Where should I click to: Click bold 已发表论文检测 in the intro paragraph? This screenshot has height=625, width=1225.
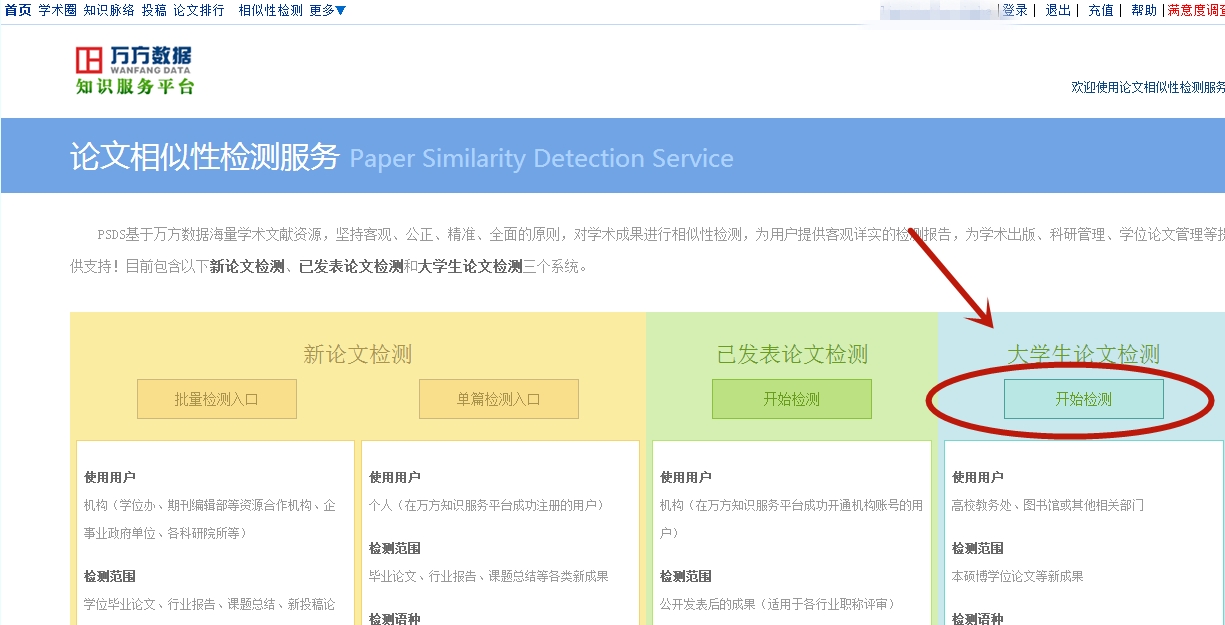tap(351, 267)
